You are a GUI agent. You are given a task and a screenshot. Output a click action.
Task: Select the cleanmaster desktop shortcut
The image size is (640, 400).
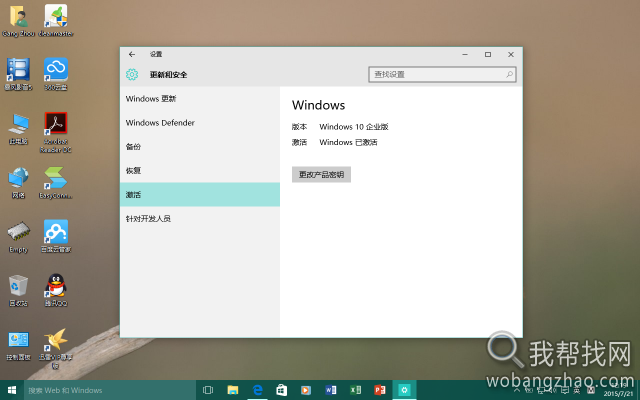(x=56, y=21)
